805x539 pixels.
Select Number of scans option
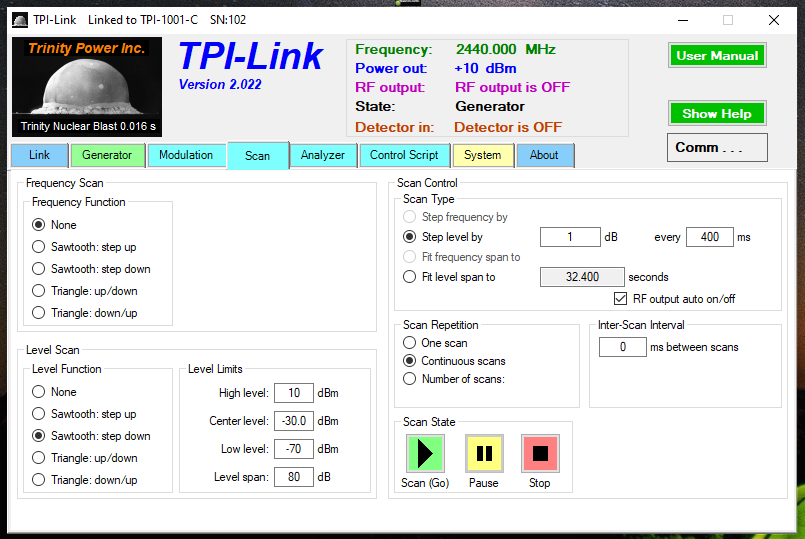[x=454, y=379]
